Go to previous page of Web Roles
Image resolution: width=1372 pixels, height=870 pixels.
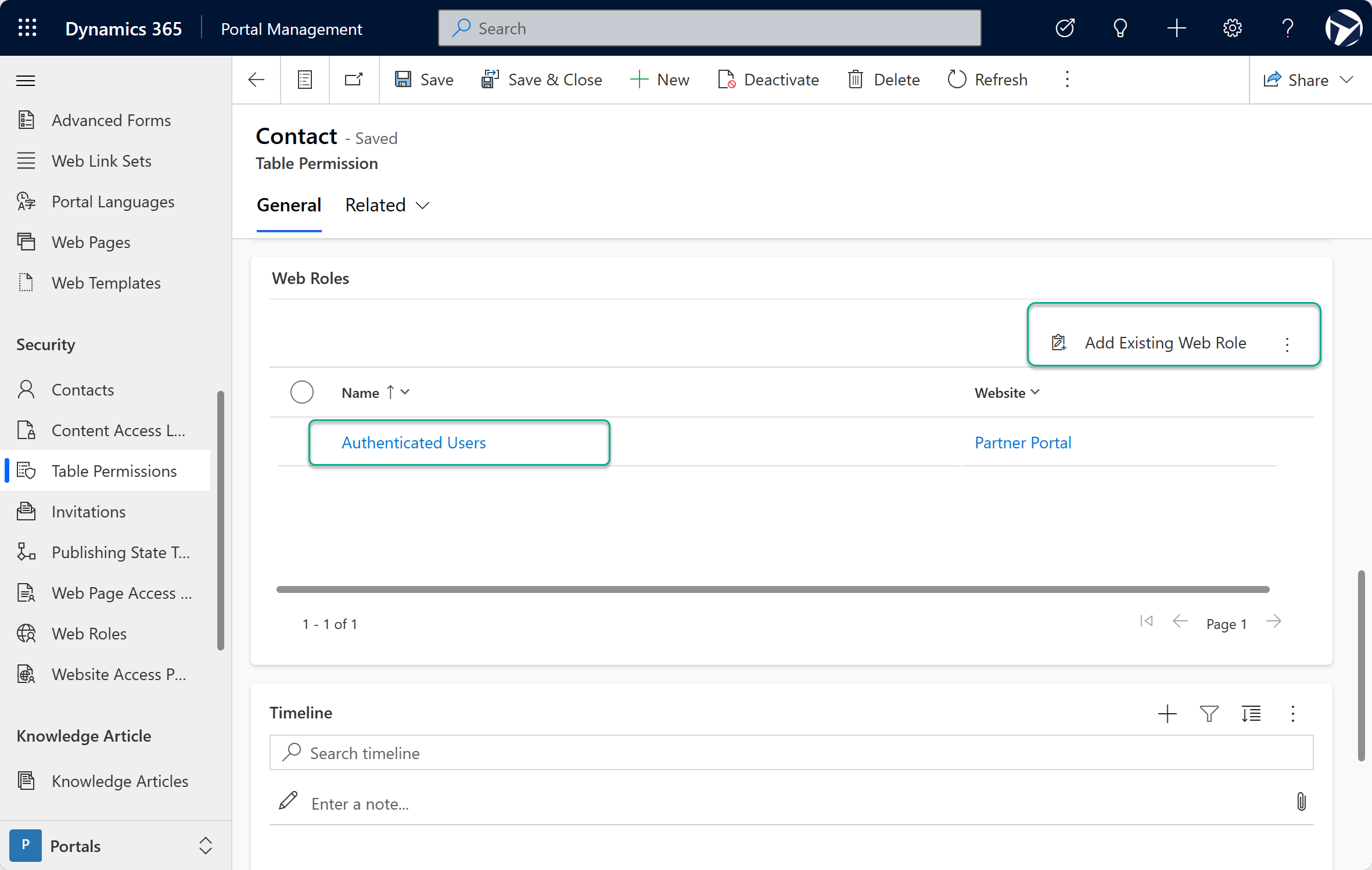pyautogui.click(x=1180, y=621)
